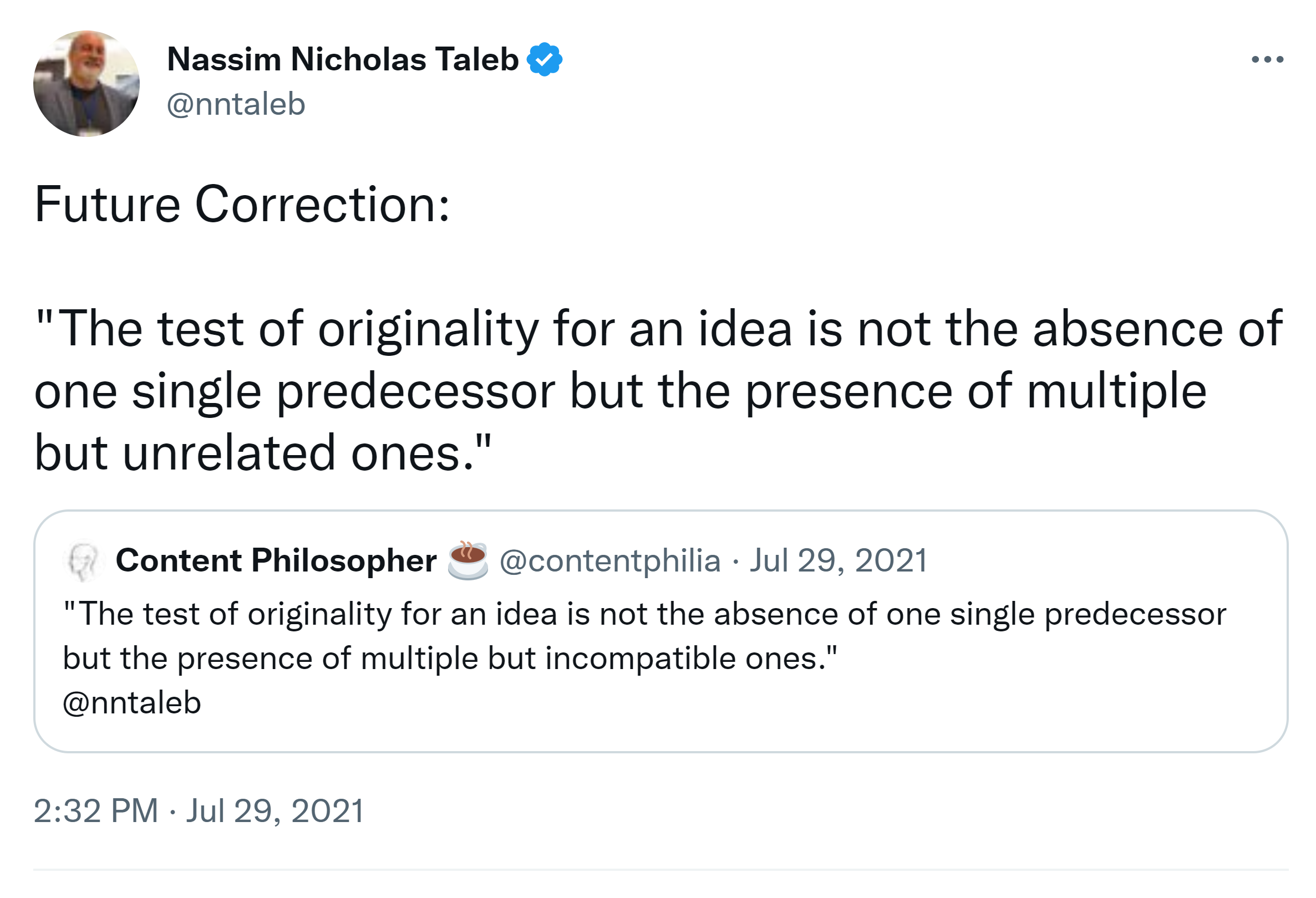1316x898 pixels.
Task: Click the coffee cup emoji
Action: point(468,560)
